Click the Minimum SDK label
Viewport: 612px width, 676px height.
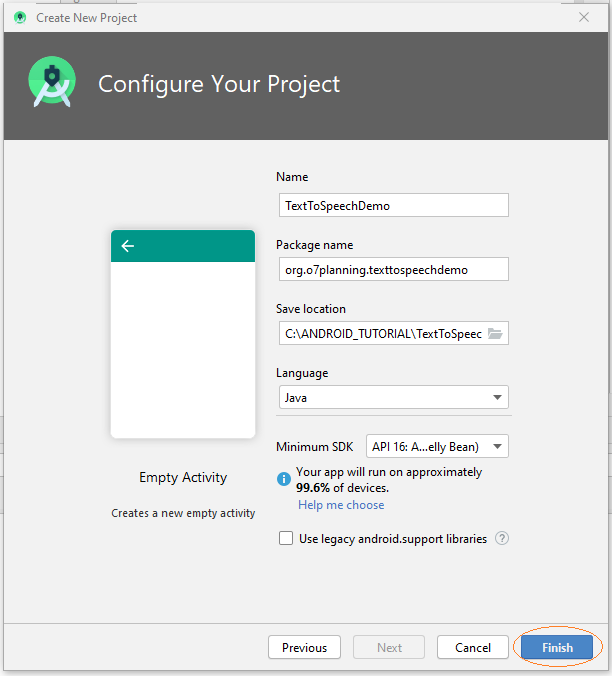tap(315, 447)
